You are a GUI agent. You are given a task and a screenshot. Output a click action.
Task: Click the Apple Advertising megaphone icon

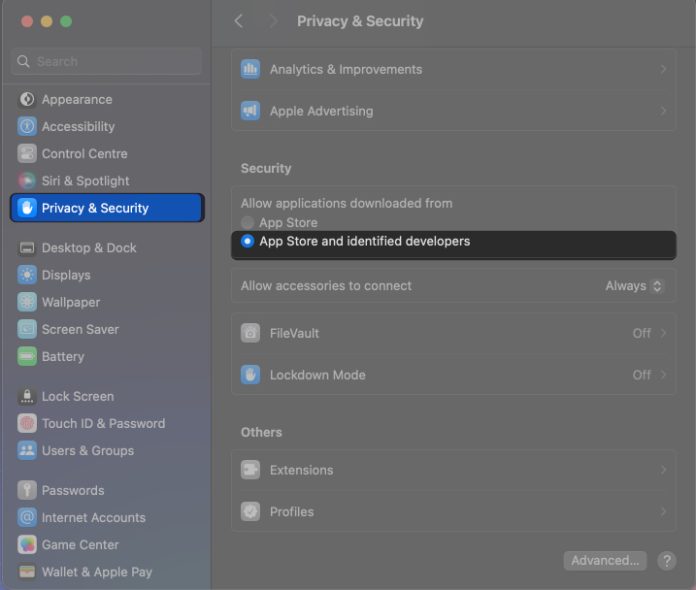250,111
